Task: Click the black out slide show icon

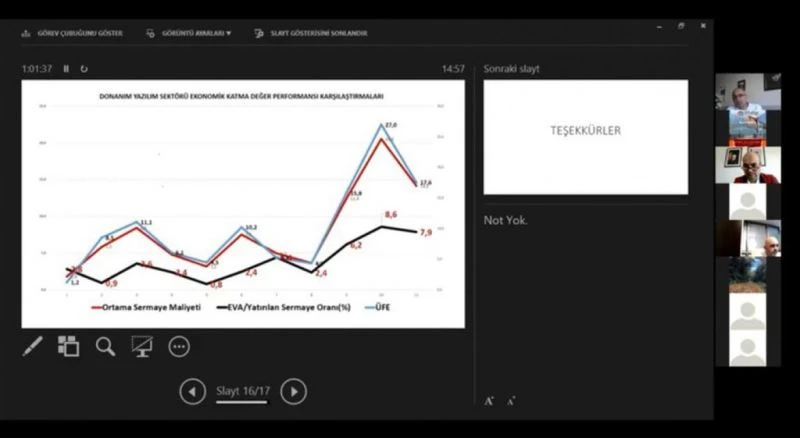Action: [142, 346]
